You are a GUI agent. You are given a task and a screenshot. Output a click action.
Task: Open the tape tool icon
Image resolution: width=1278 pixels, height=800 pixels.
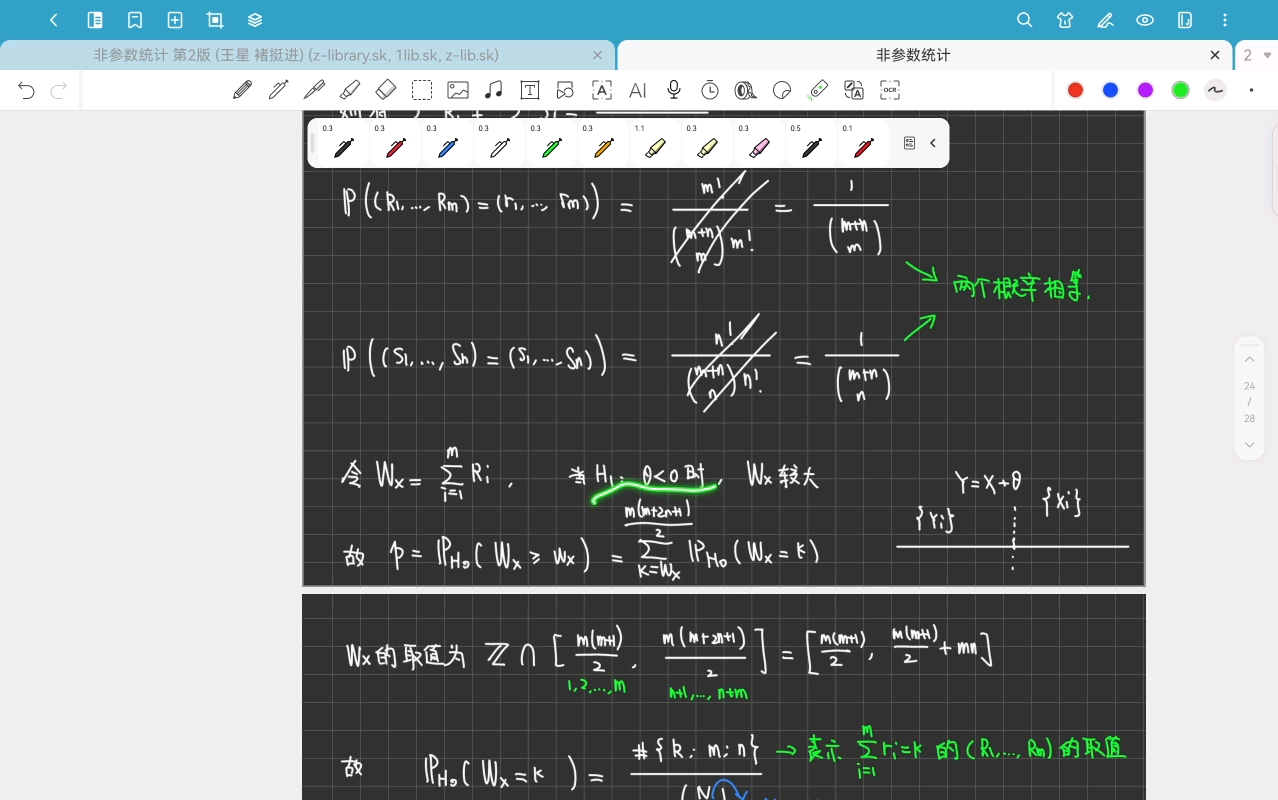(x=746, y=90)
